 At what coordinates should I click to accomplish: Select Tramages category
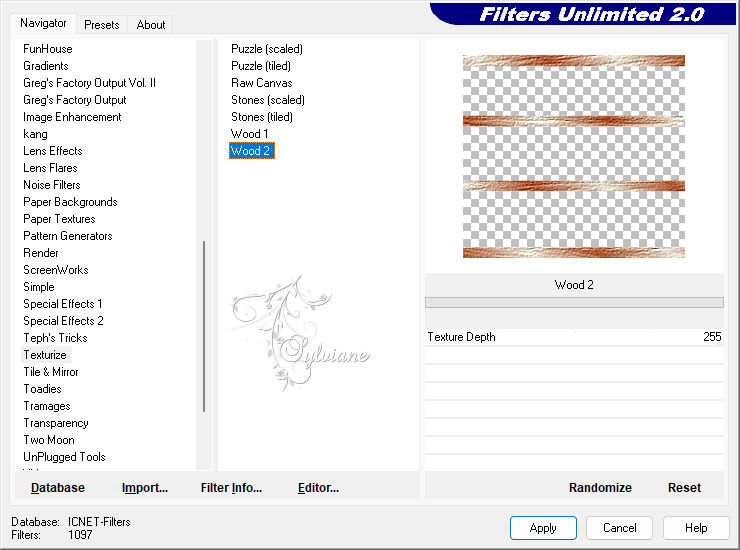click(x=47, y=406)
